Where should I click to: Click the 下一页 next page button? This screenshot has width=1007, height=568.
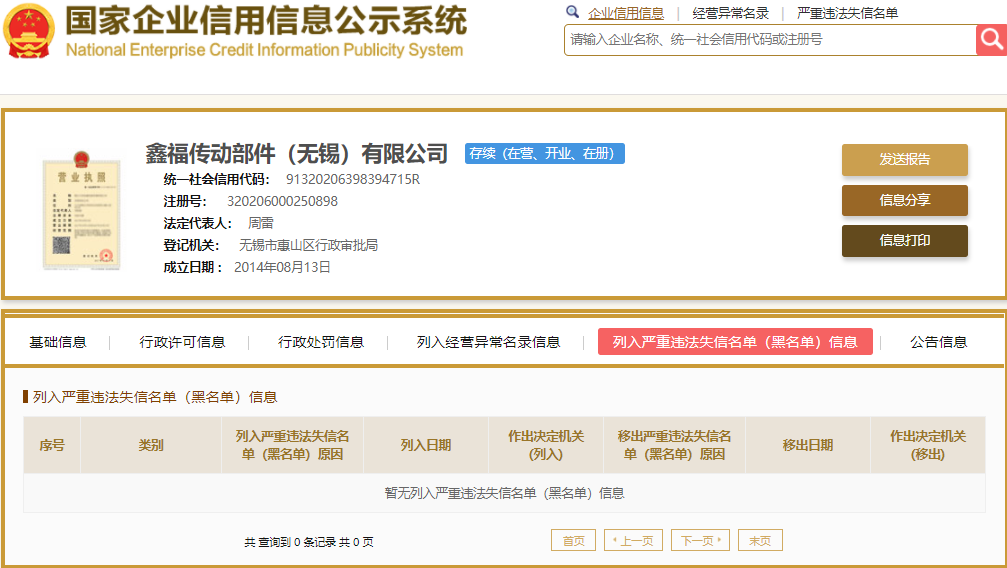(x=701, y=540)
